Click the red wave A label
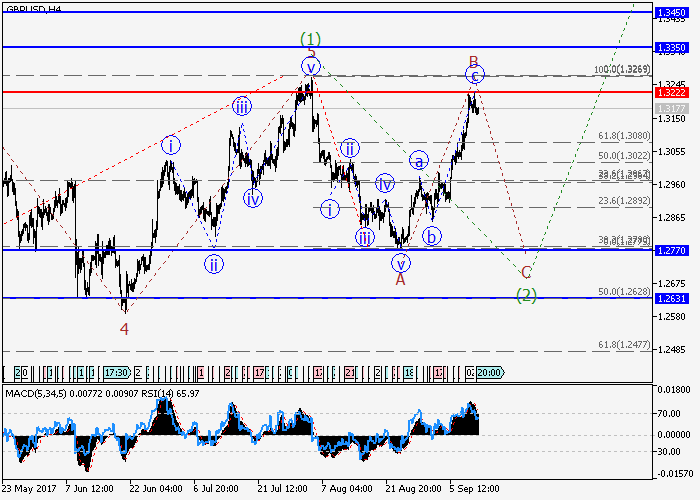Image resolution: width=700 pixels, height=500 pixels. coord(400,279)
